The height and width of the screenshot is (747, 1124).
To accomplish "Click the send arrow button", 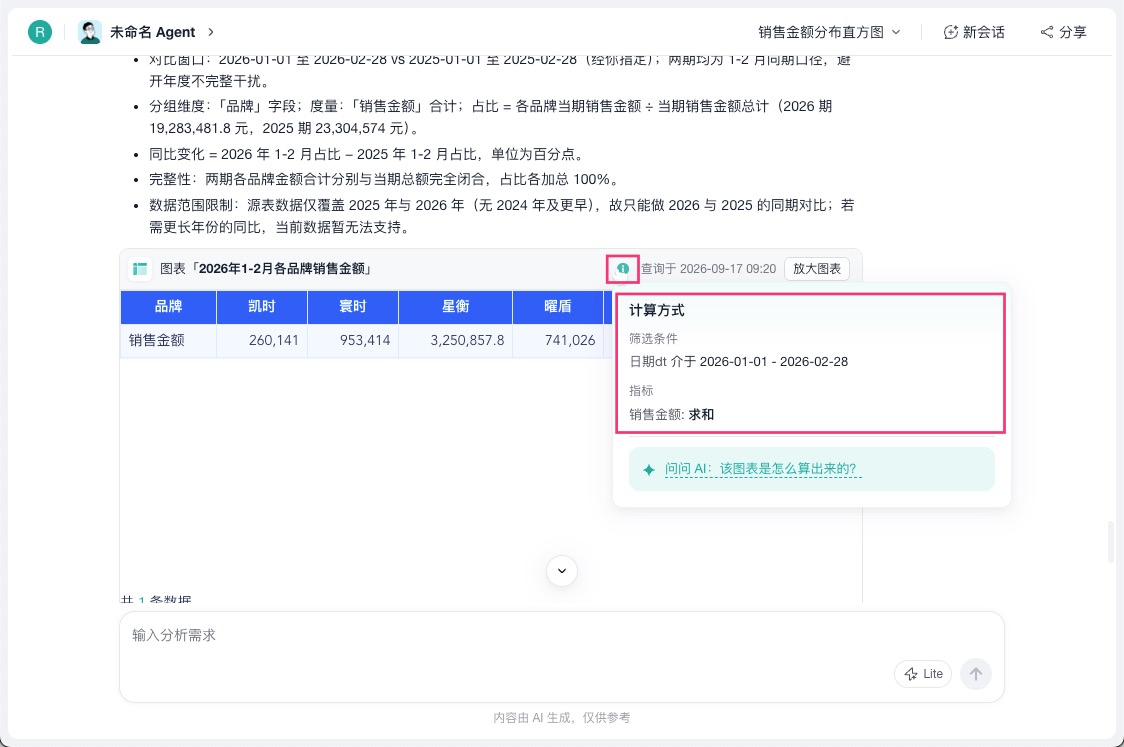I will [976, 674].
